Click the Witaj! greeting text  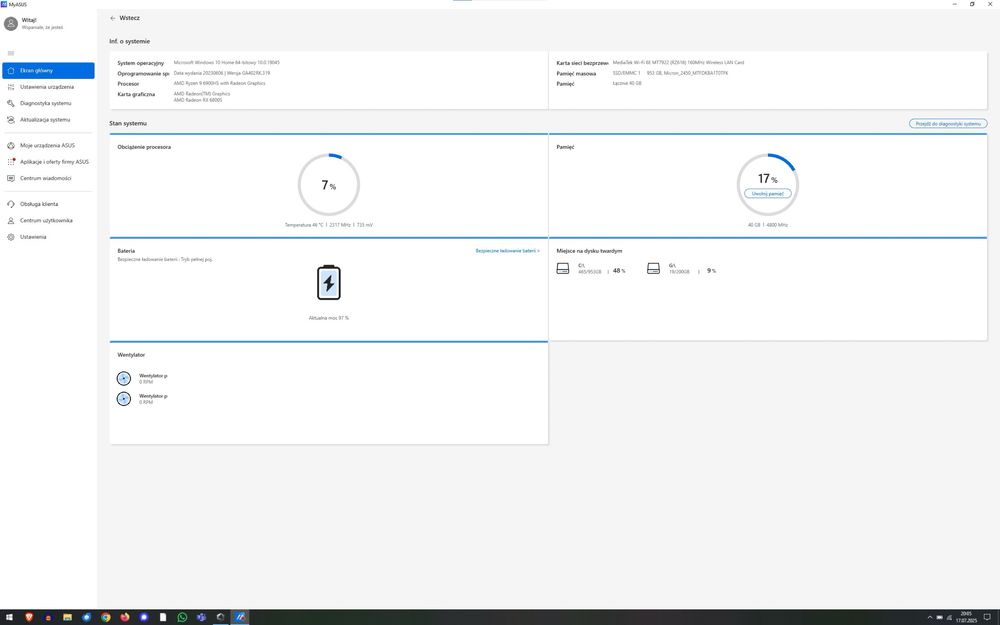[29, 20]
